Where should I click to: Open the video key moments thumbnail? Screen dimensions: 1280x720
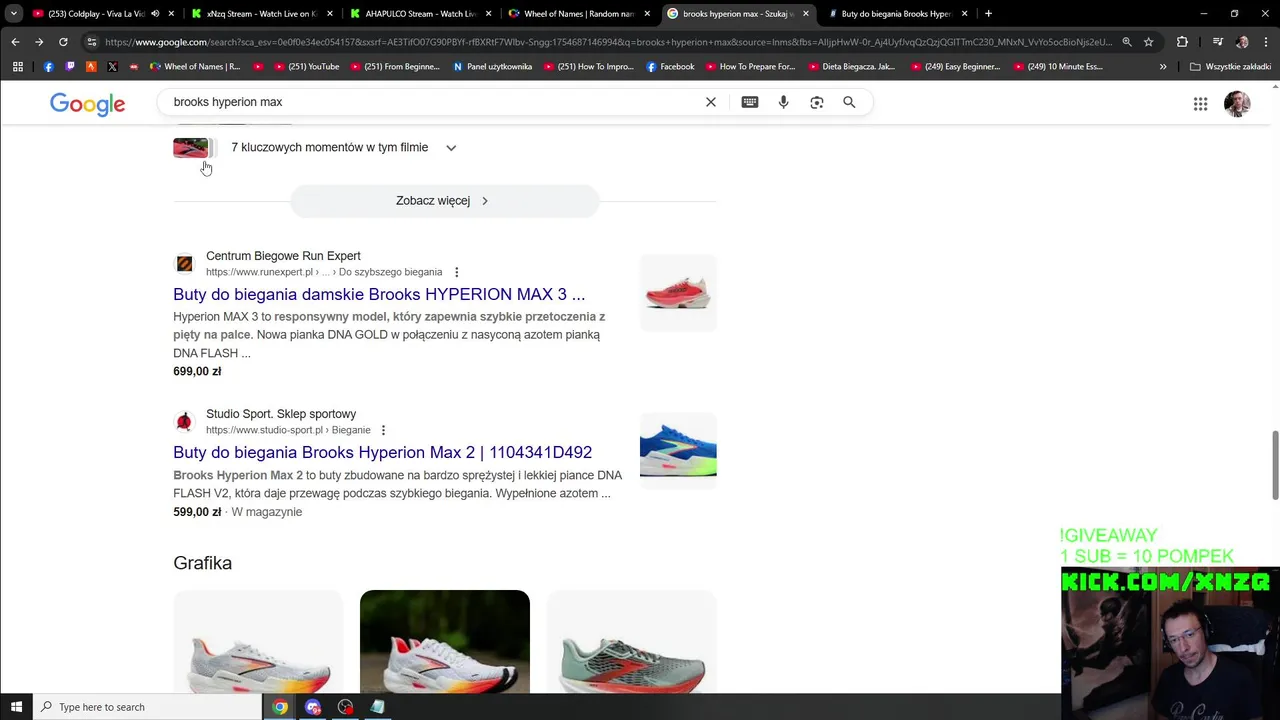192,148
